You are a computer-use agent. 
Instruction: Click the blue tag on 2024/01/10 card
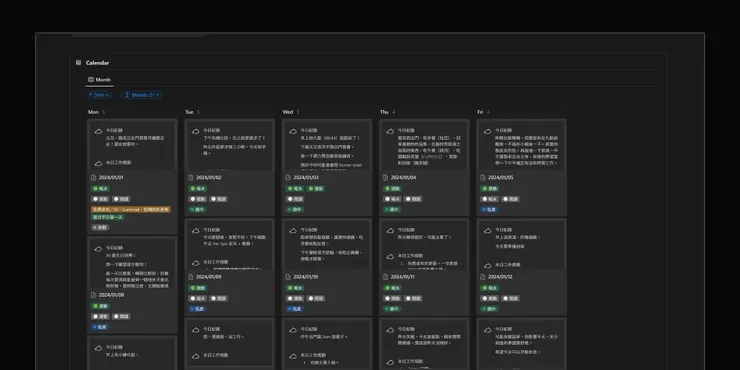(x=294, y=309)
